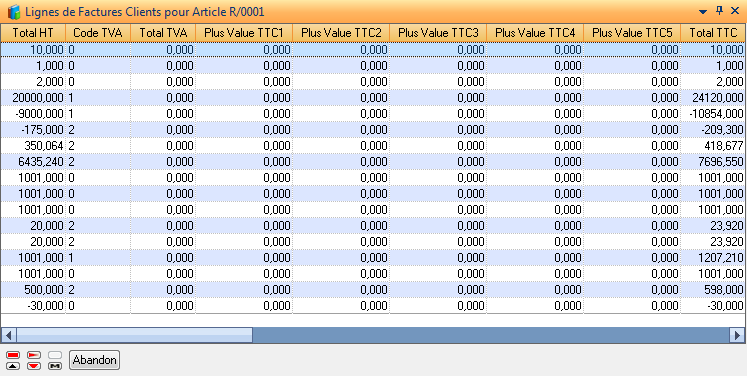The width and height of the screenshot is (747, 376).
Task: Click the black up-triangle icon button
Action: coord(13,366)
